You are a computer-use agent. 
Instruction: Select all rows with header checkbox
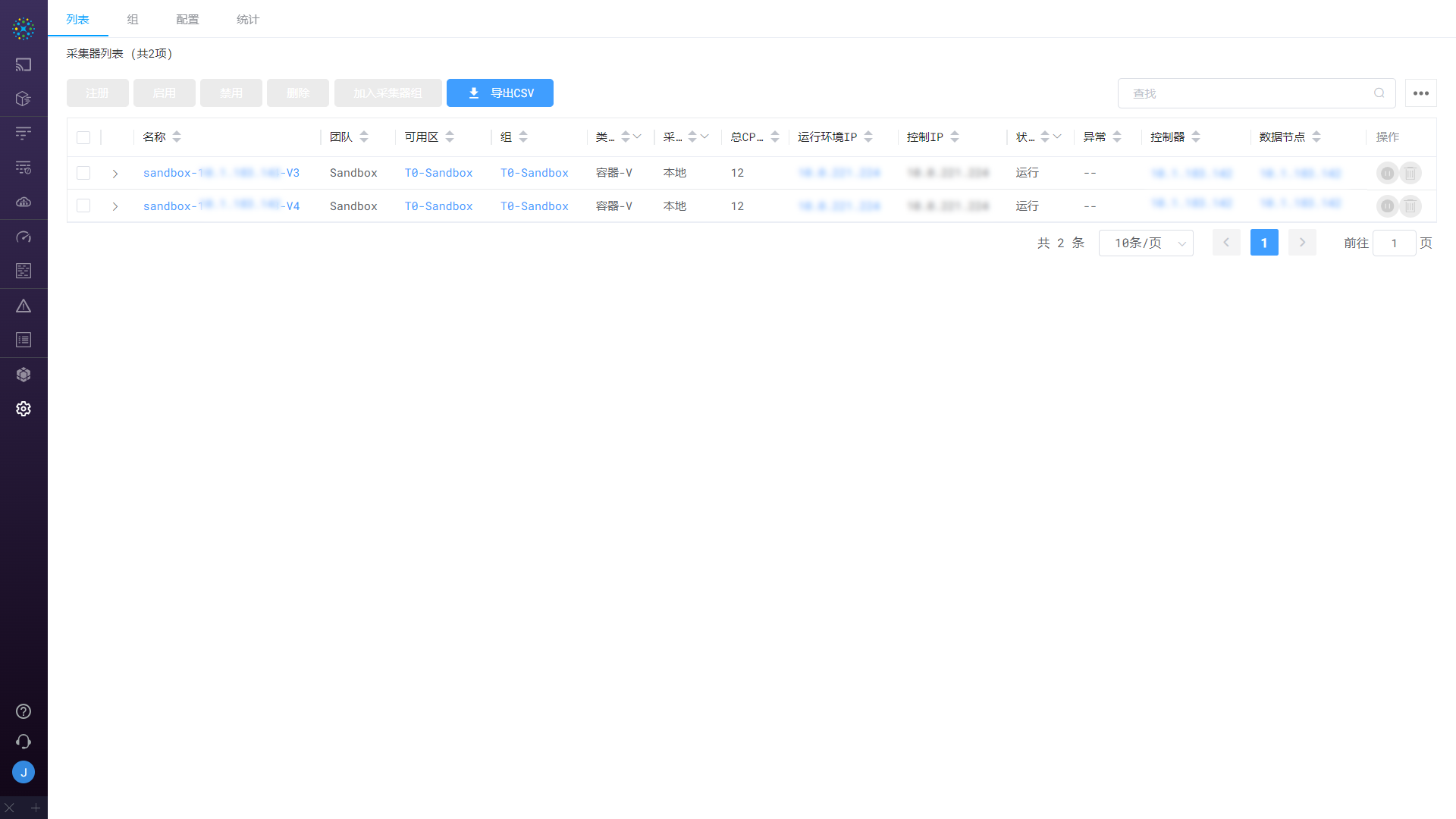(x=83, y=137)
